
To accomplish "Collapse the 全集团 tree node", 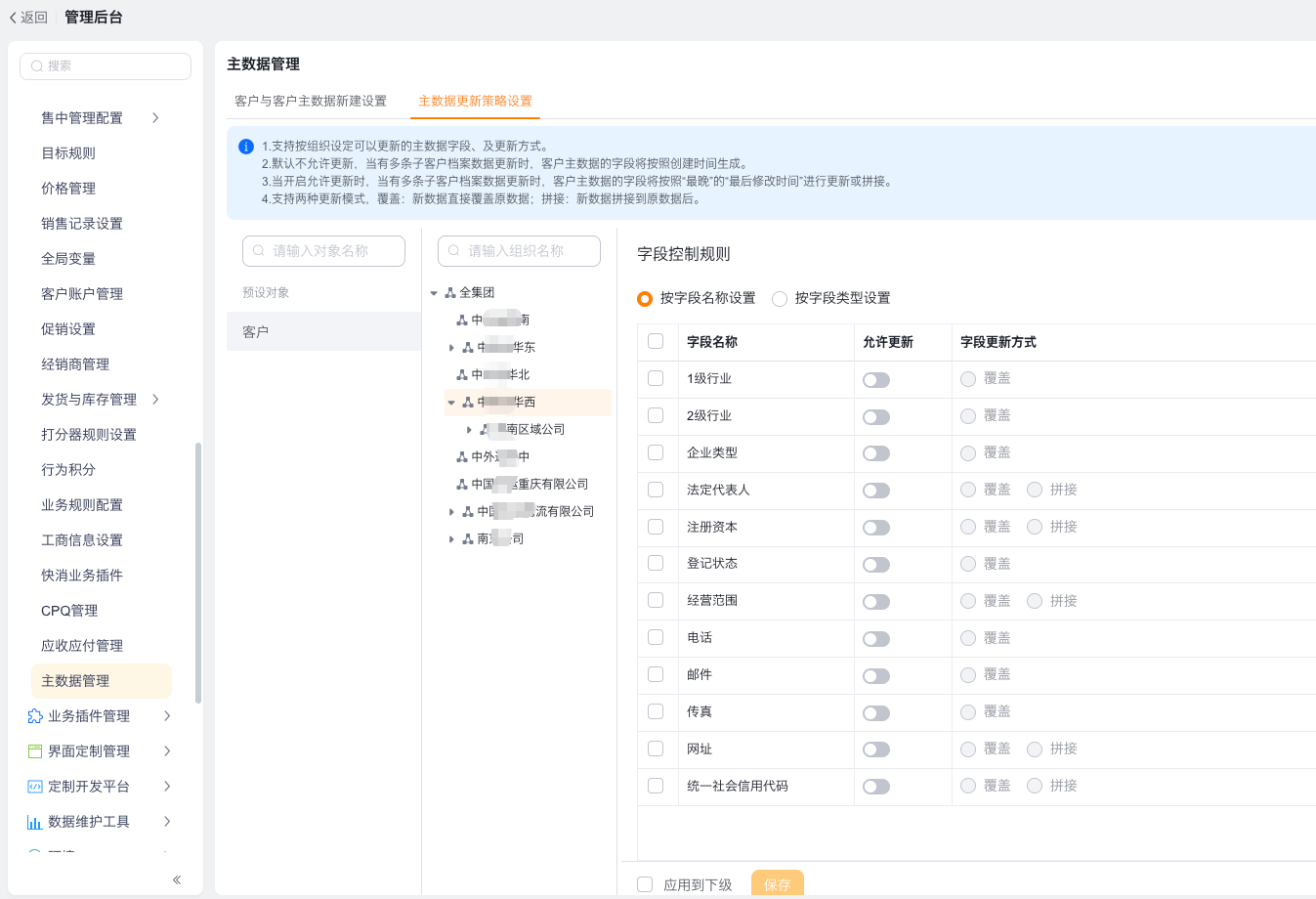I will 434,293.
